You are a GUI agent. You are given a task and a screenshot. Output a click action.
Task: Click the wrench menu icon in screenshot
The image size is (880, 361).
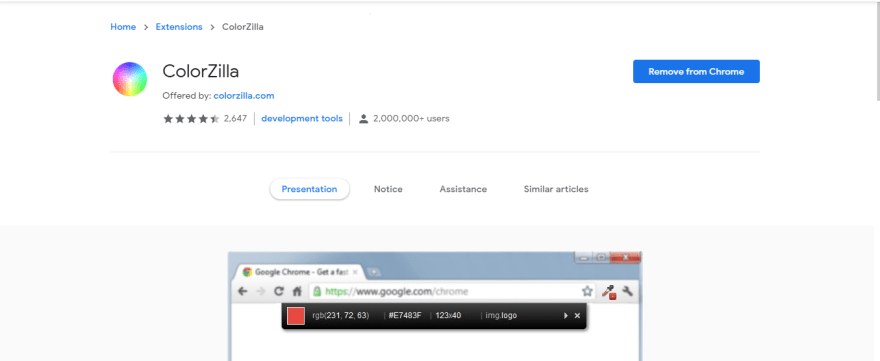[627, 291]
